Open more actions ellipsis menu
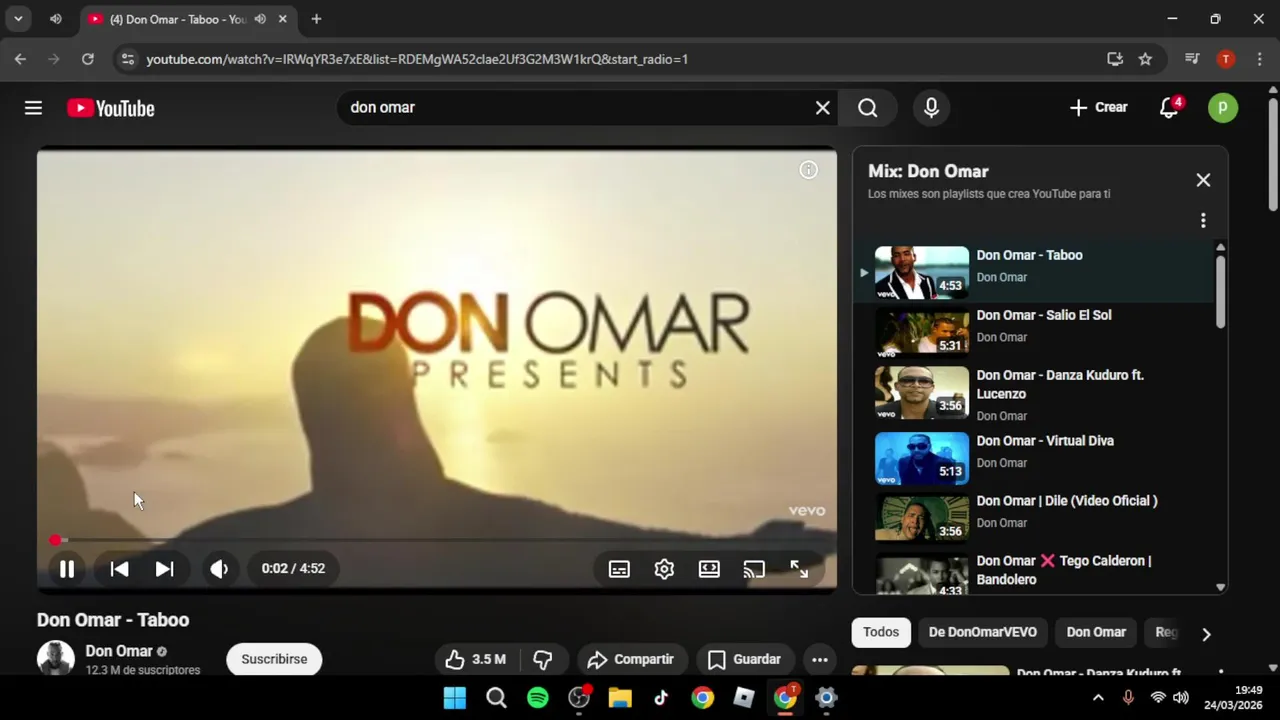The width and height of the screenshot is (1280, 720). click(819, 659)
